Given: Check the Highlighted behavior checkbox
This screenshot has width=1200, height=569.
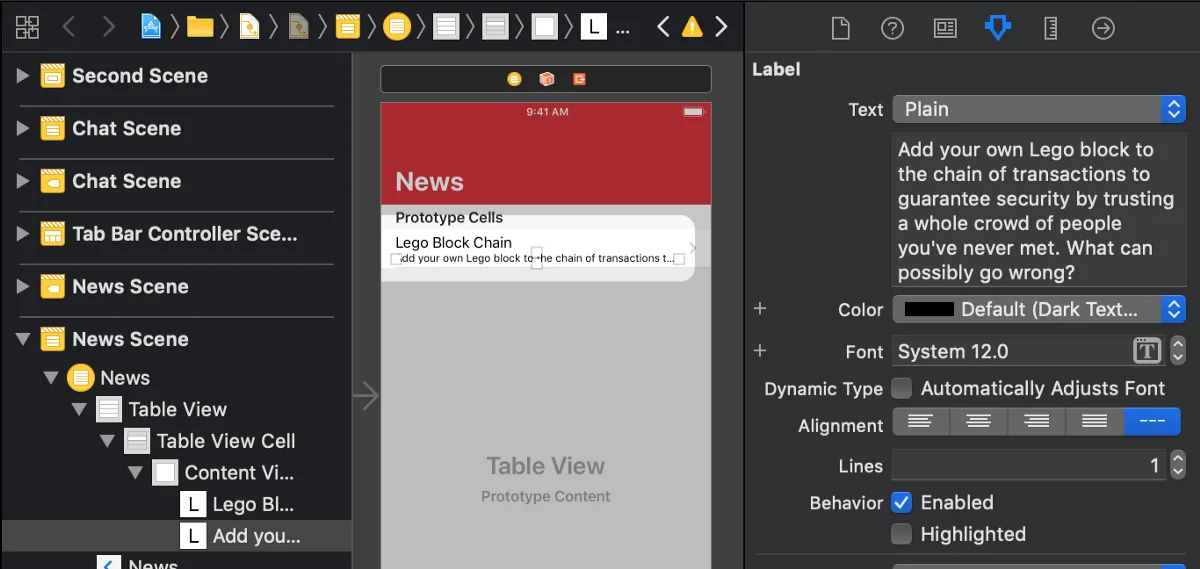Looking at the screenshot, I should pyautogui.click(x=902, y=534).
